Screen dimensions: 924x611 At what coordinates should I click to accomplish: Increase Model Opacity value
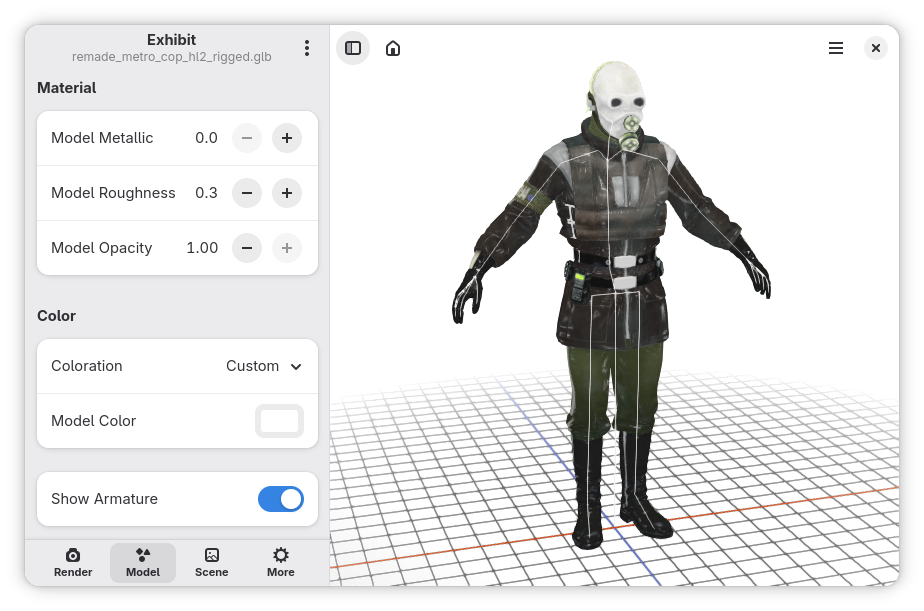[x=287, y=248]
